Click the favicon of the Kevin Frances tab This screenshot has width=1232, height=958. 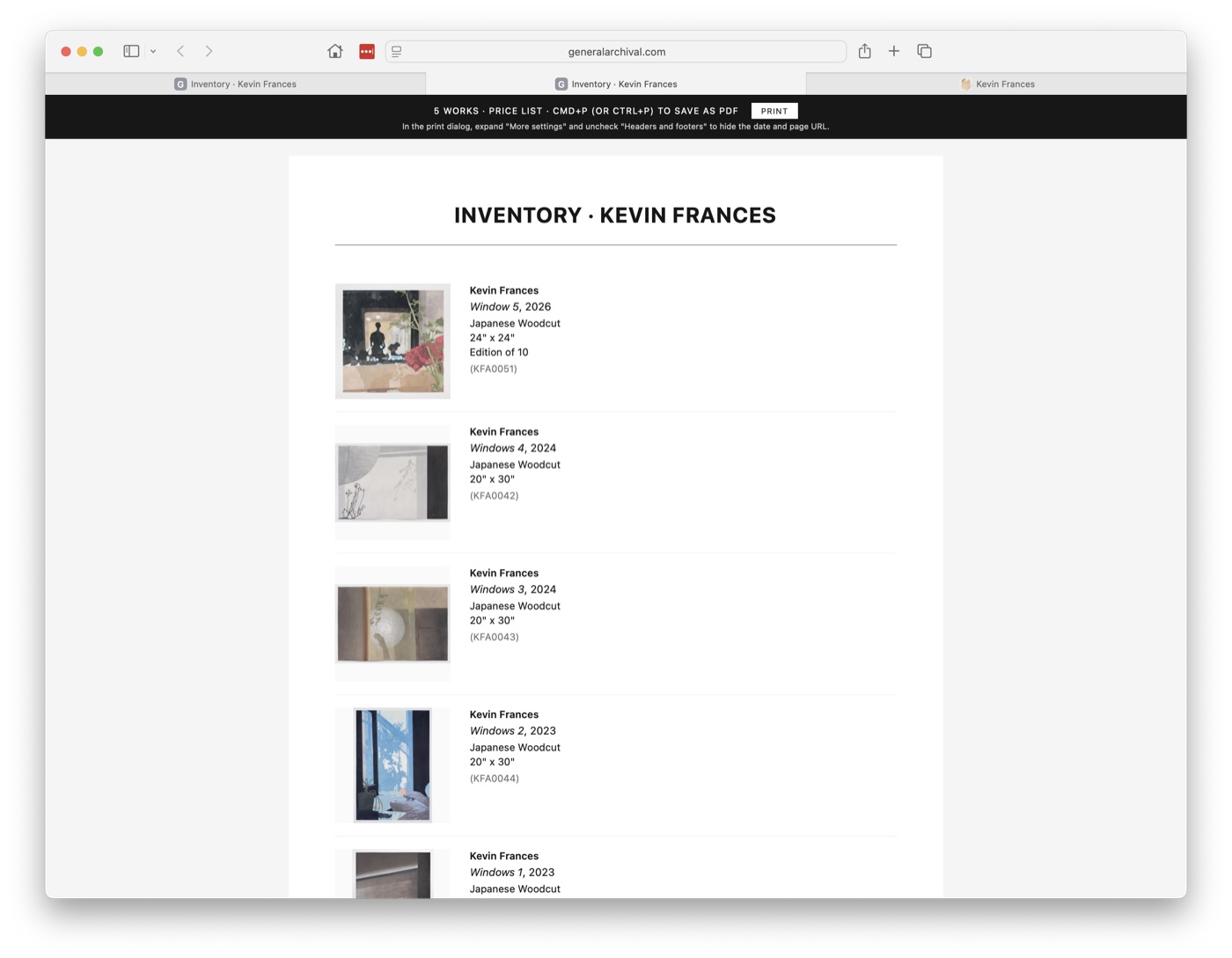[966, 84]
